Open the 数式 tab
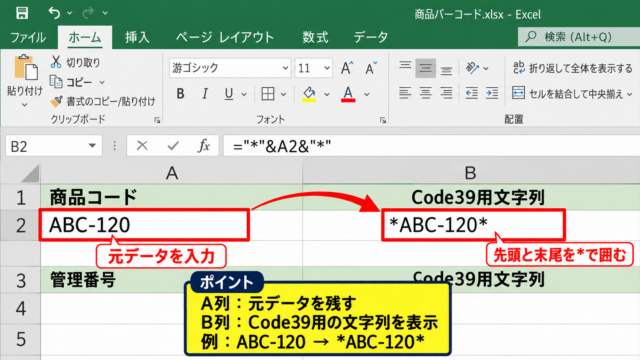Viewport: 640px width, 360px height. pos(315,38)
